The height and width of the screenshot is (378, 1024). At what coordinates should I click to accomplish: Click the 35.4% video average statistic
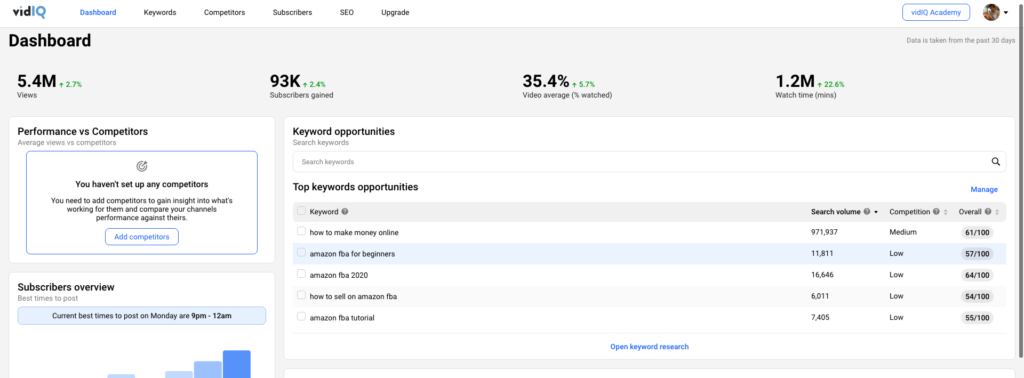(x=546, y=82)
